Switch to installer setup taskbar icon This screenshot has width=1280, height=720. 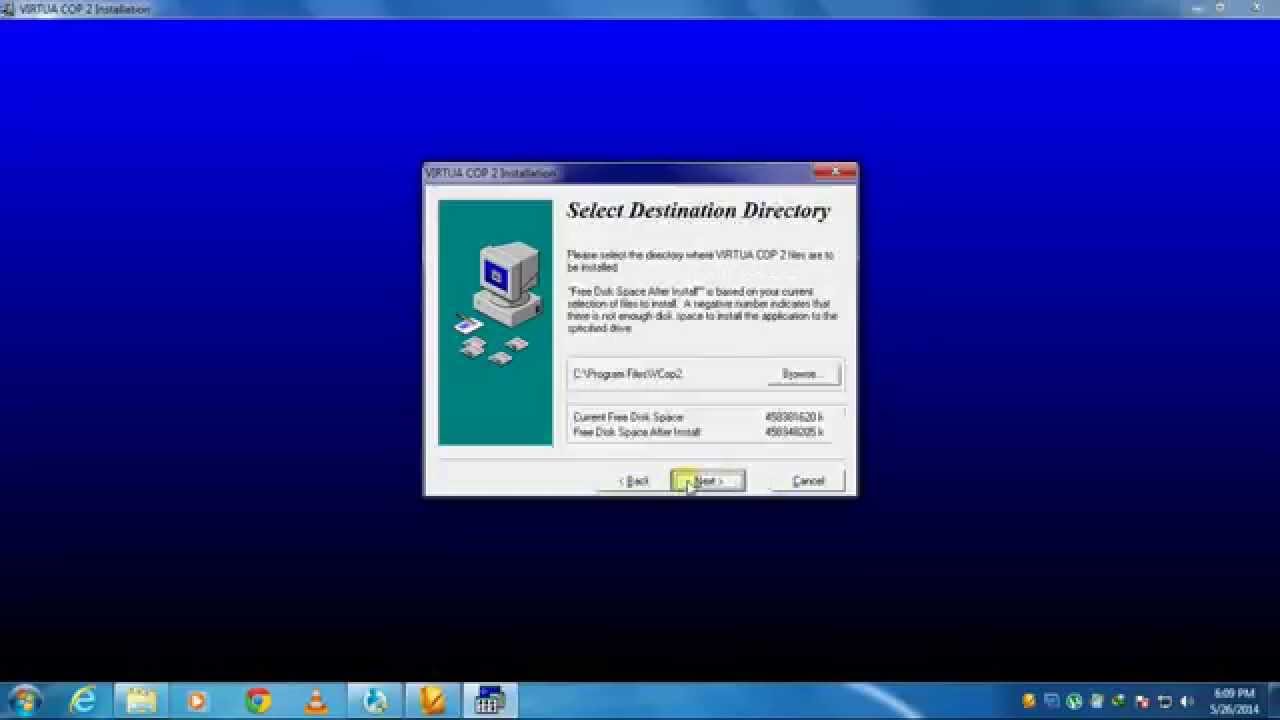click(490, 701)
